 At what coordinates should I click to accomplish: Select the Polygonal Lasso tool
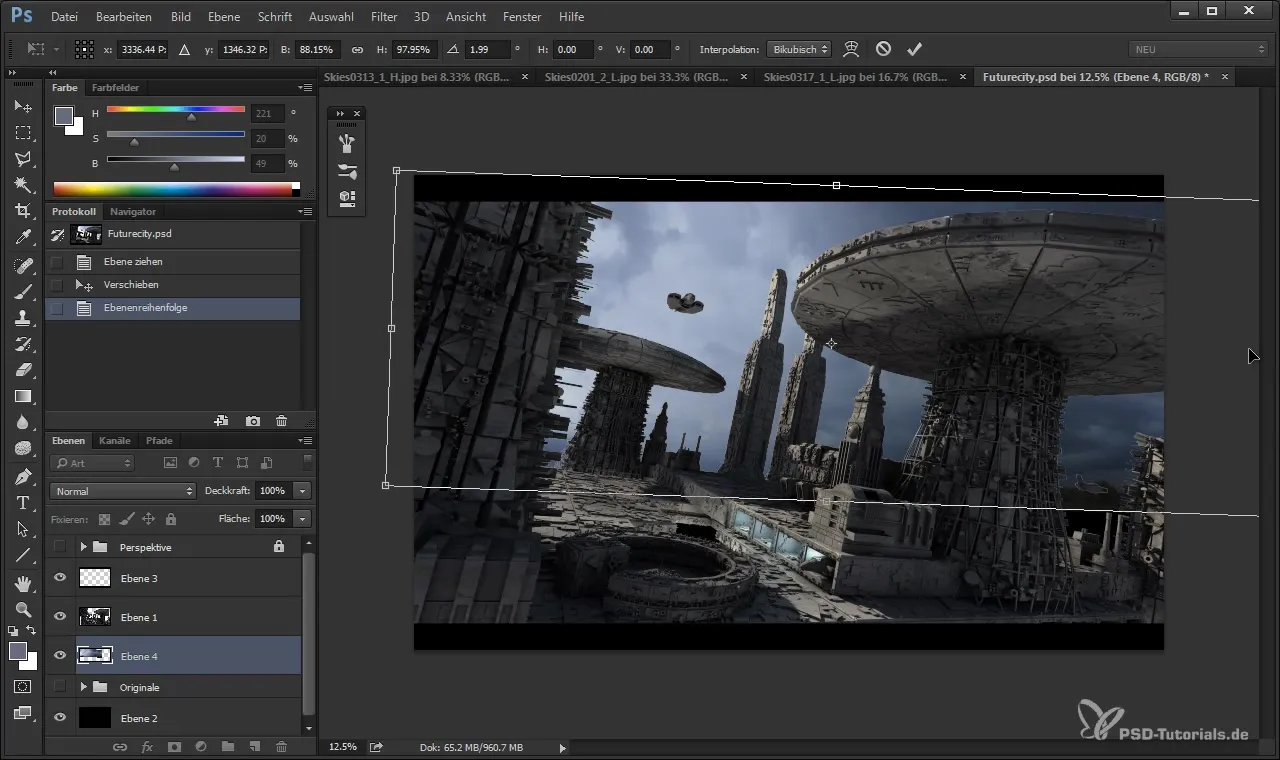click(x=23, y=158)
